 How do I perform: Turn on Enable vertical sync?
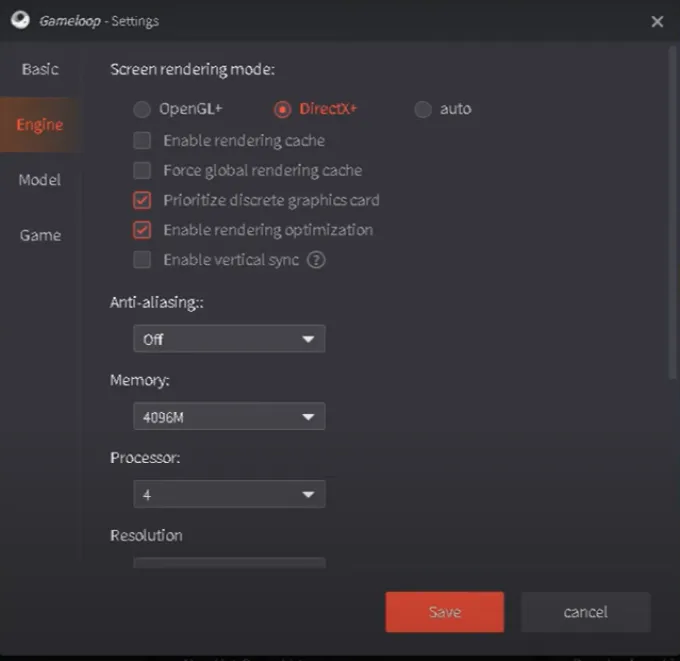pos(142,260)
